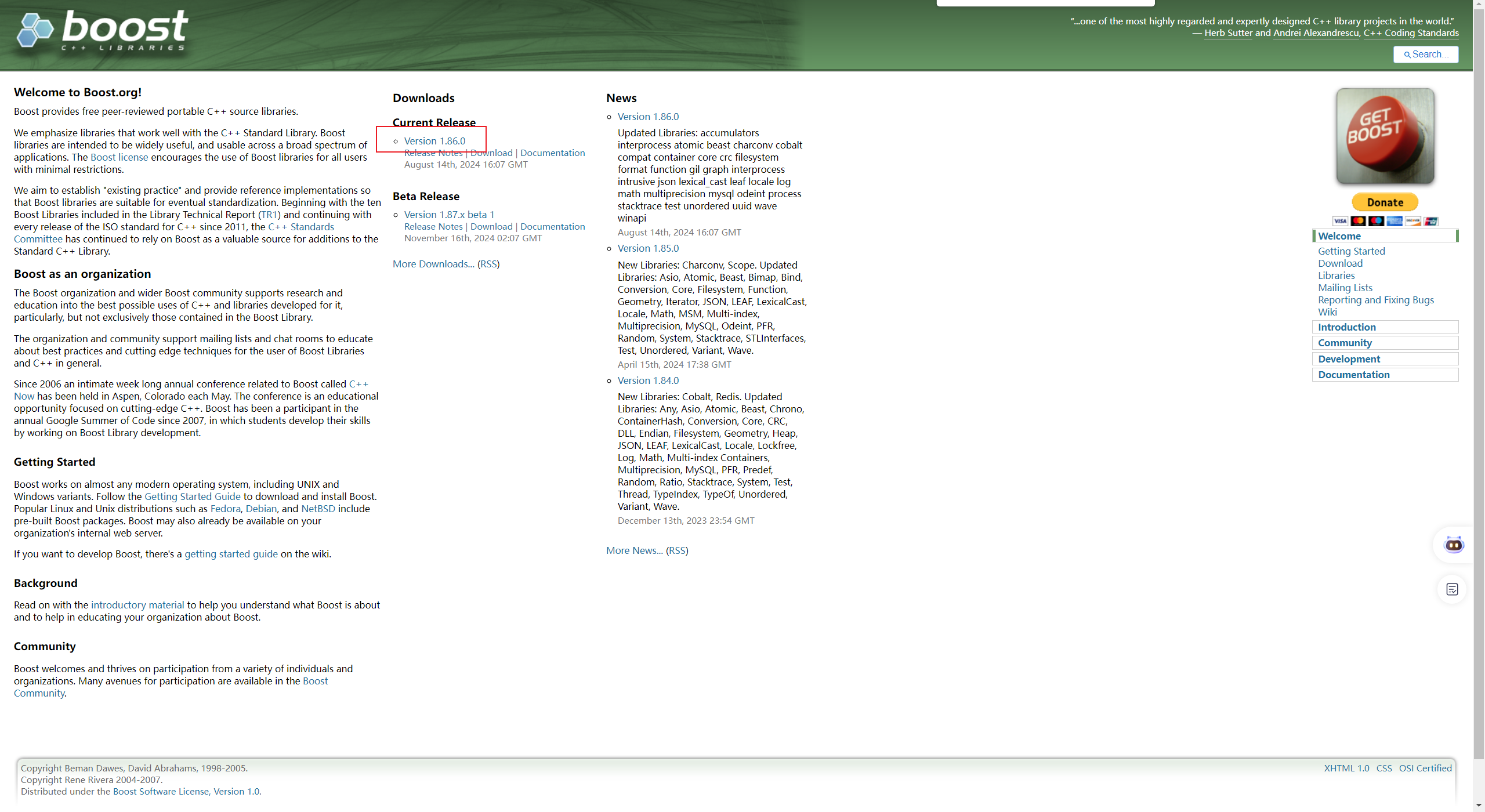Viewport: 1485px width, 812px height.
Task: Open the Version 1.87.x beta 1 link
Action: coord(449,215)
